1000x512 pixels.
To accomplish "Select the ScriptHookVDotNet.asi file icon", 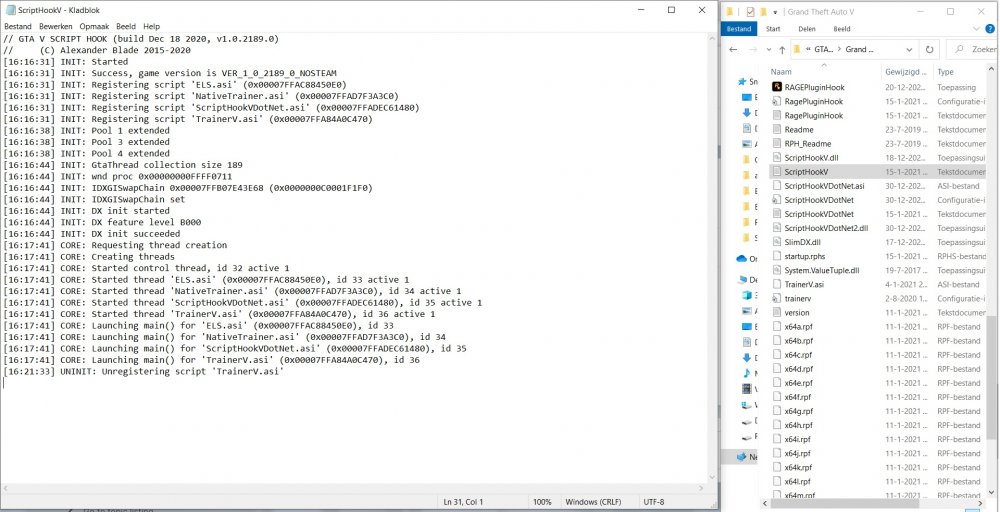I will (777, 186).
